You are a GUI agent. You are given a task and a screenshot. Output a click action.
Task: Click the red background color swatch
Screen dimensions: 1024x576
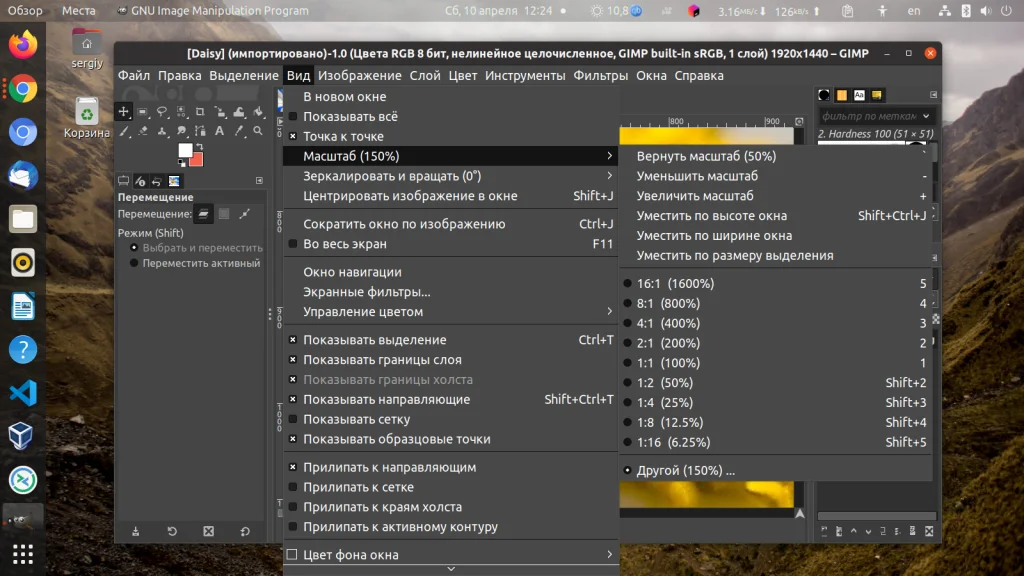click(x=198, y=160)
